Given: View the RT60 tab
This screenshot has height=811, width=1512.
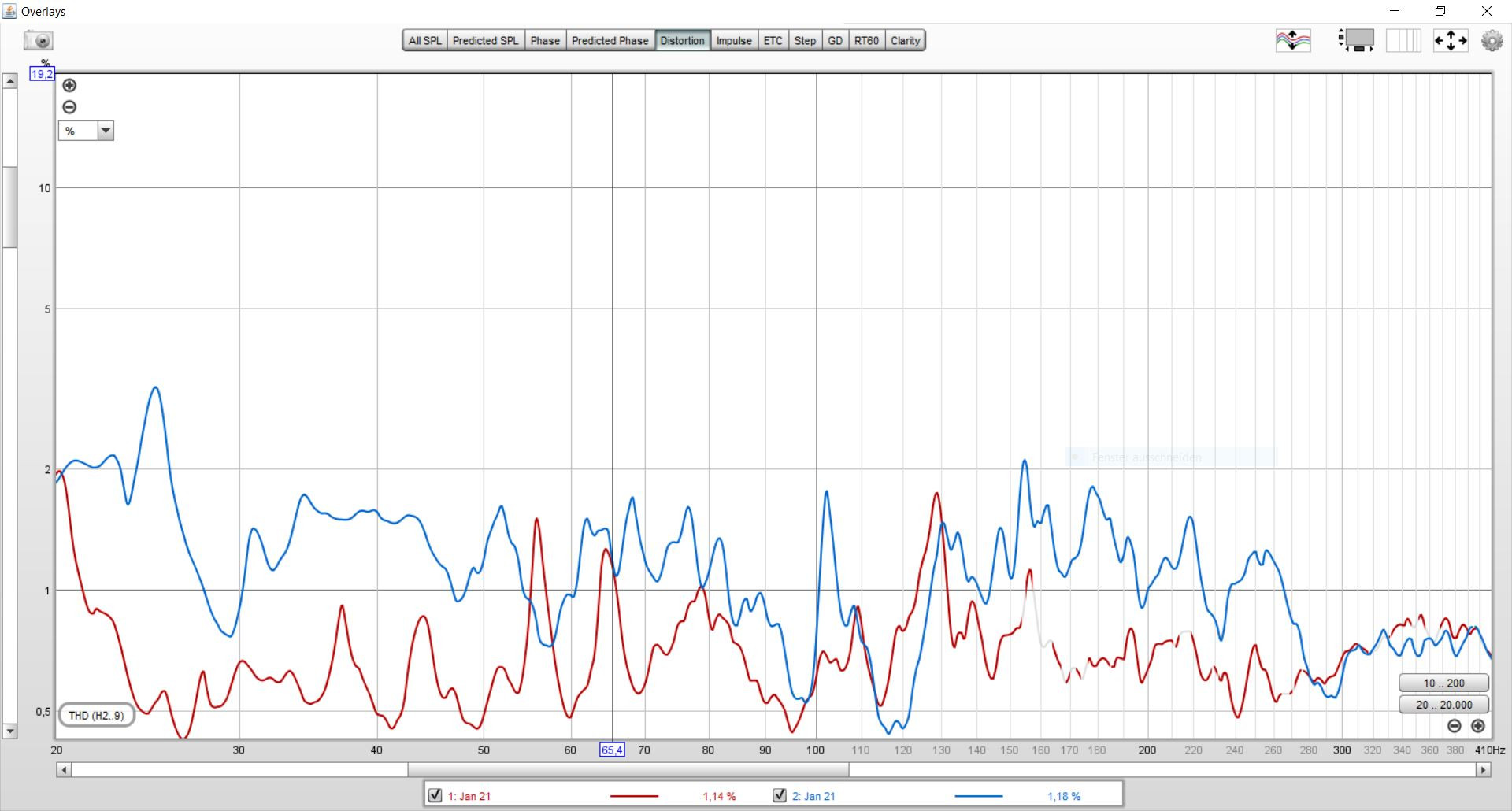Looking at the screenshot, I should 866,40.
